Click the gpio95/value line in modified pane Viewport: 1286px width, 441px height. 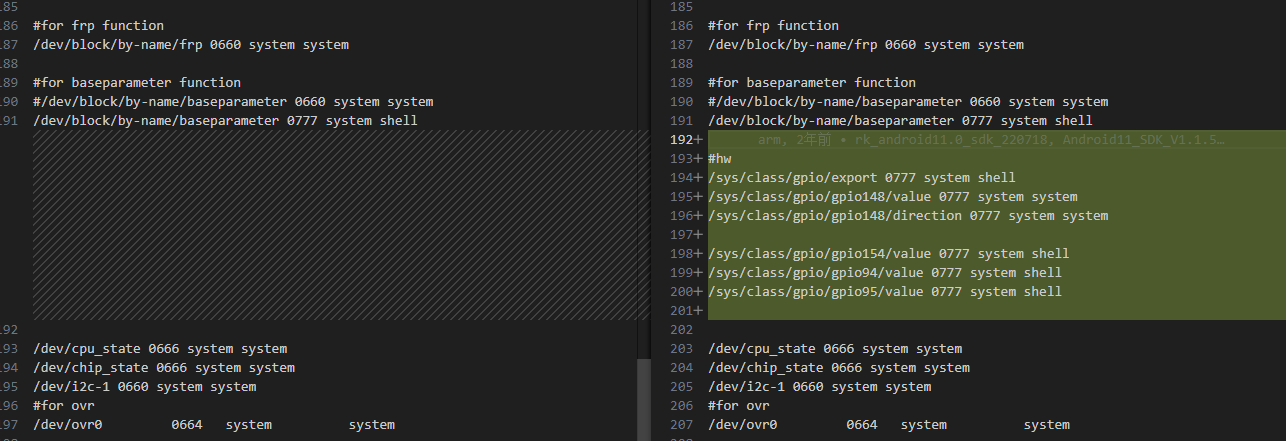tap(884, 292)
